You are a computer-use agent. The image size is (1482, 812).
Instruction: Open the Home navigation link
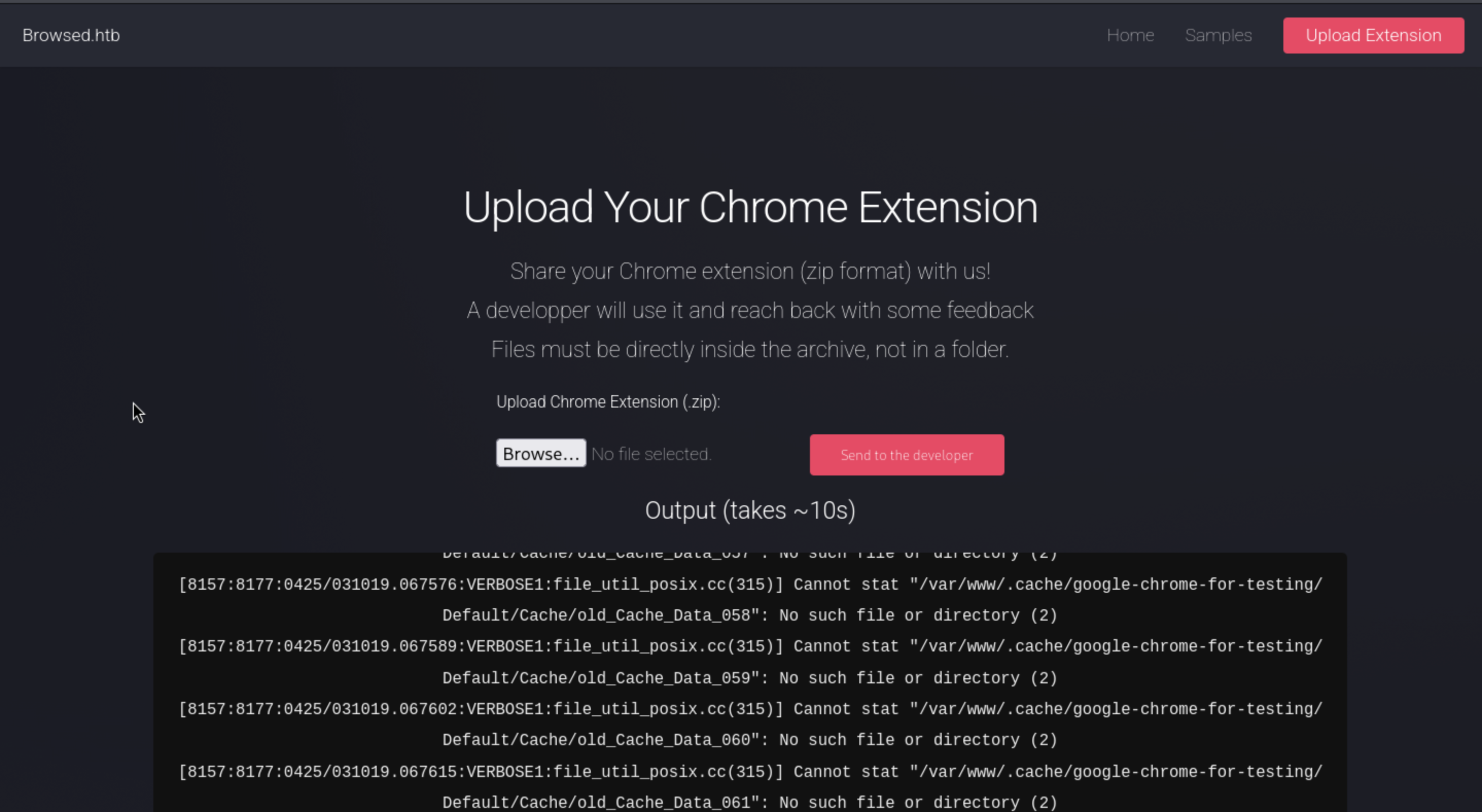(x=1130, y=35)
